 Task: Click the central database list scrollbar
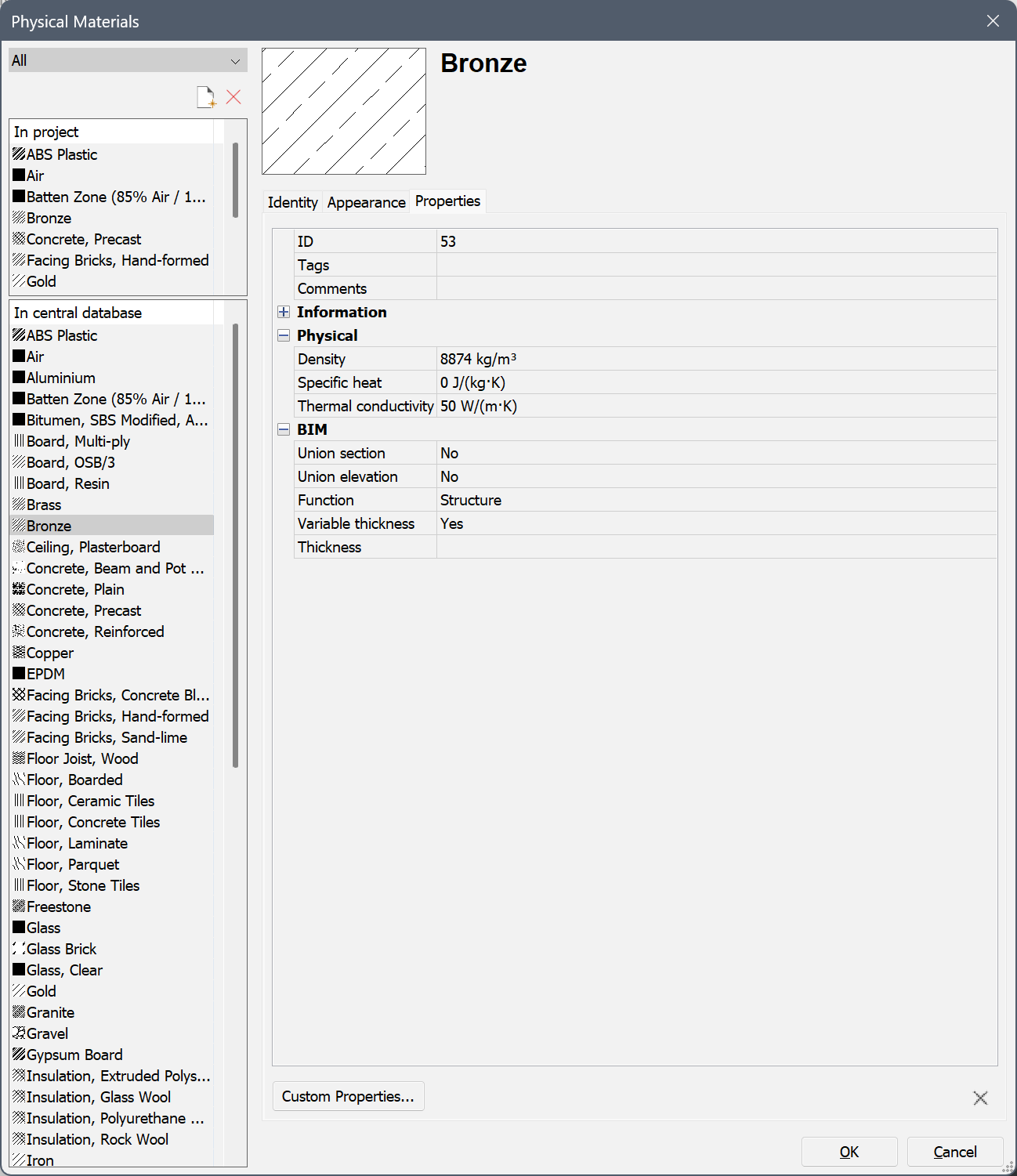pos(235,548)
